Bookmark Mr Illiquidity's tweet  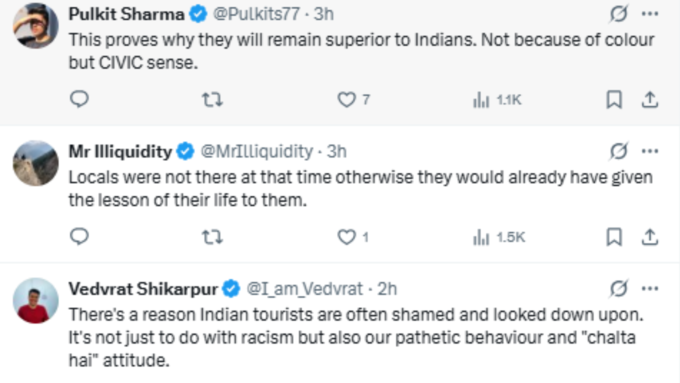(614, 237)
